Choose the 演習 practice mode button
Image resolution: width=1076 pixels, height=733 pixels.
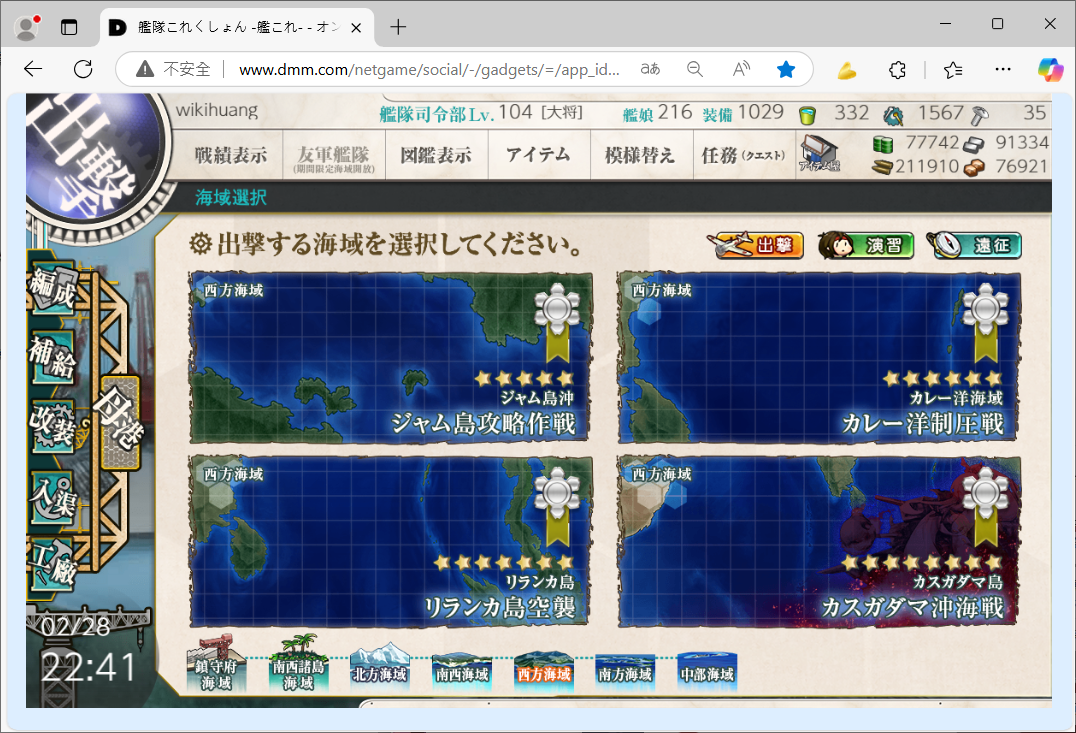[x=866, y=245]
